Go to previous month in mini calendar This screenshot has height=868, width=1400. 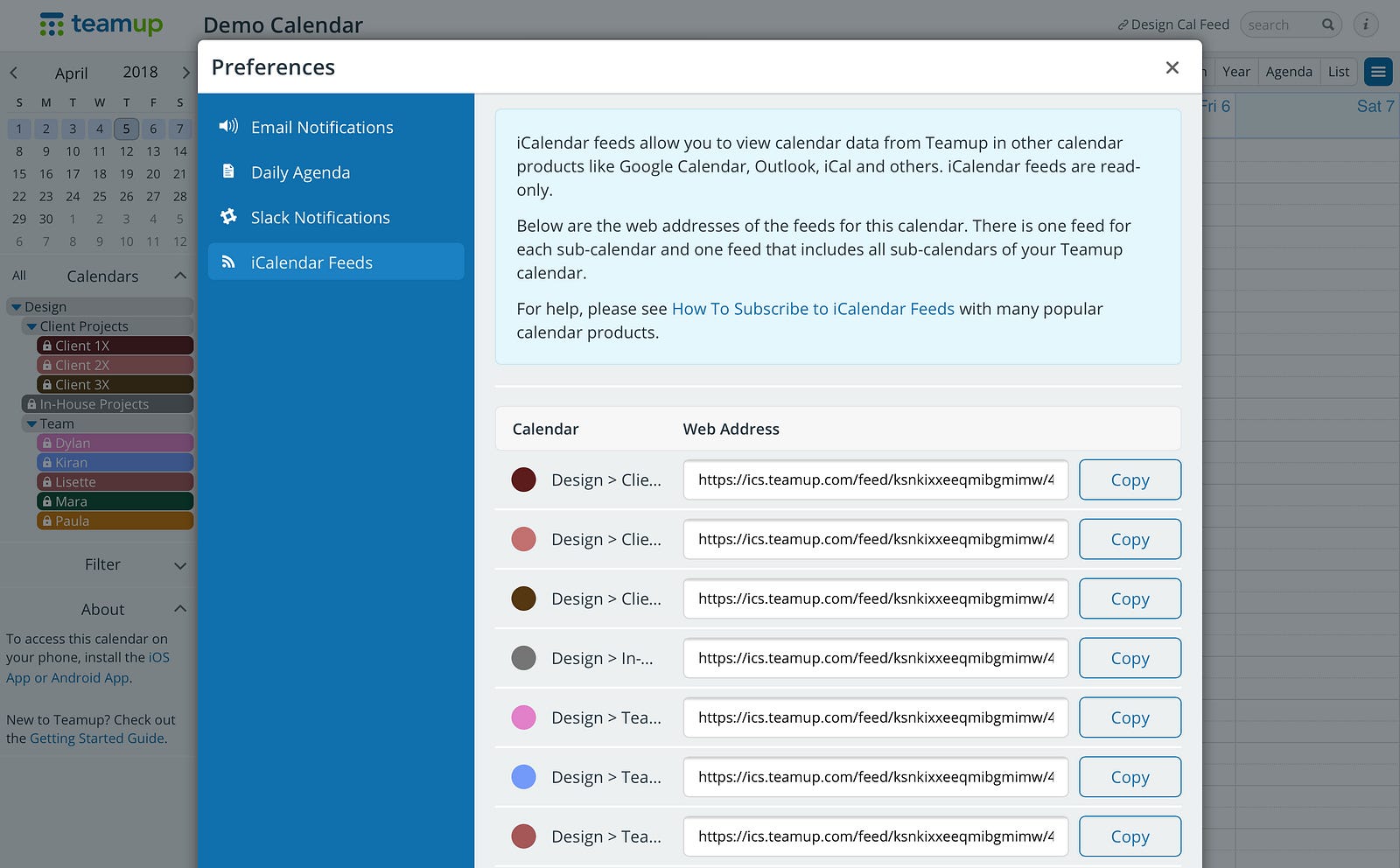(x=13, y=73)
